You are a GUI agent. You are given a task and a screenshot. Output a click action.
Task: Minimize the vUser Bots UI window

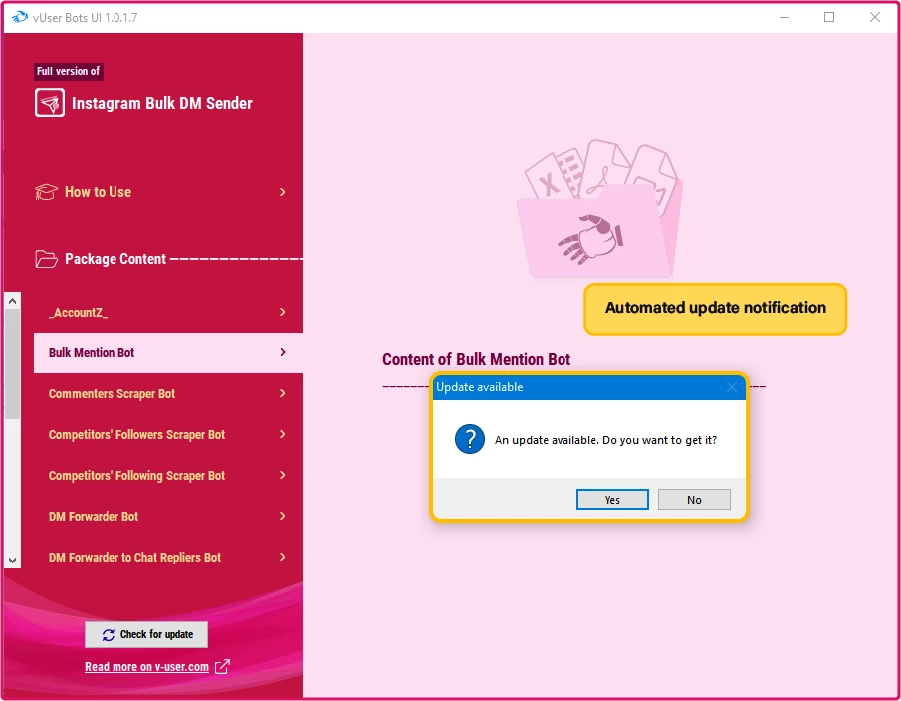tap(784, 17)
